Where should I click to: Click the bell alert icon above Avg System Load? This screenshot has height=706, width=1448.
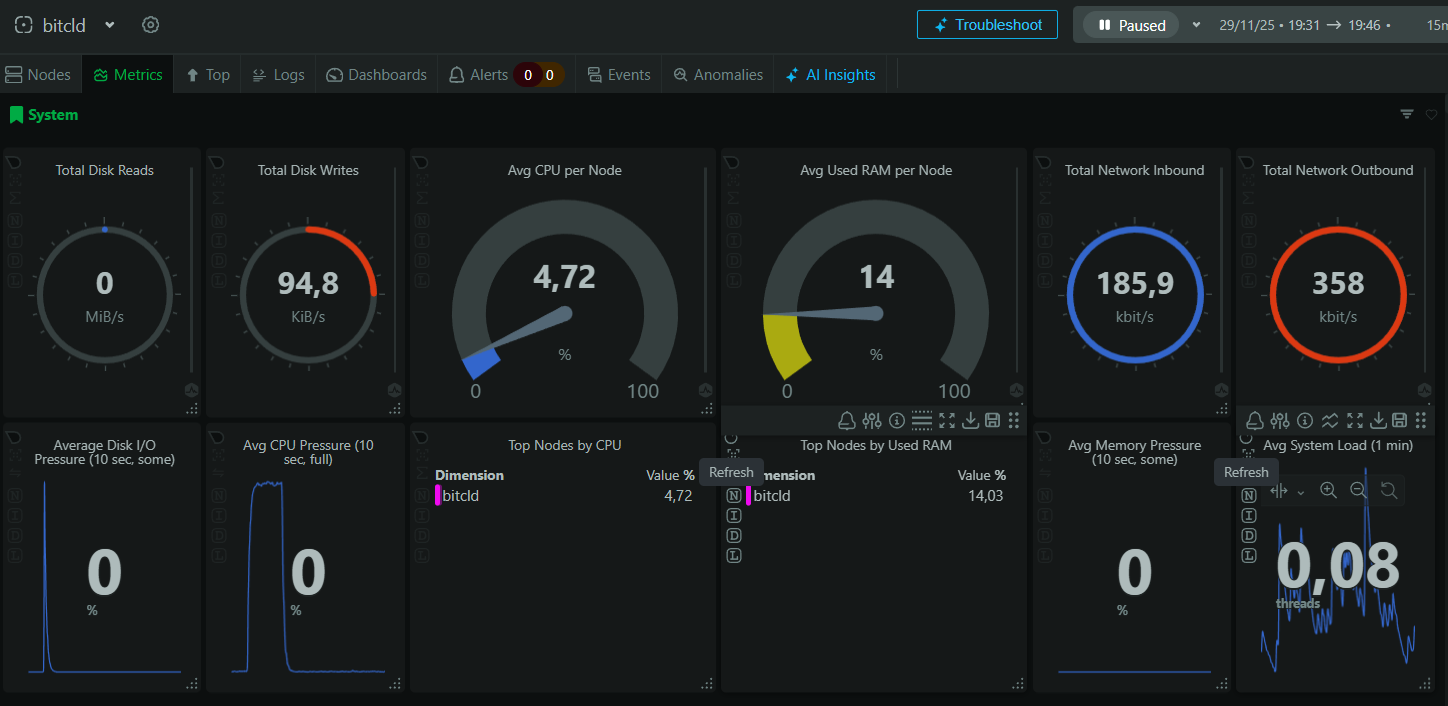[x=1254, y=420]
